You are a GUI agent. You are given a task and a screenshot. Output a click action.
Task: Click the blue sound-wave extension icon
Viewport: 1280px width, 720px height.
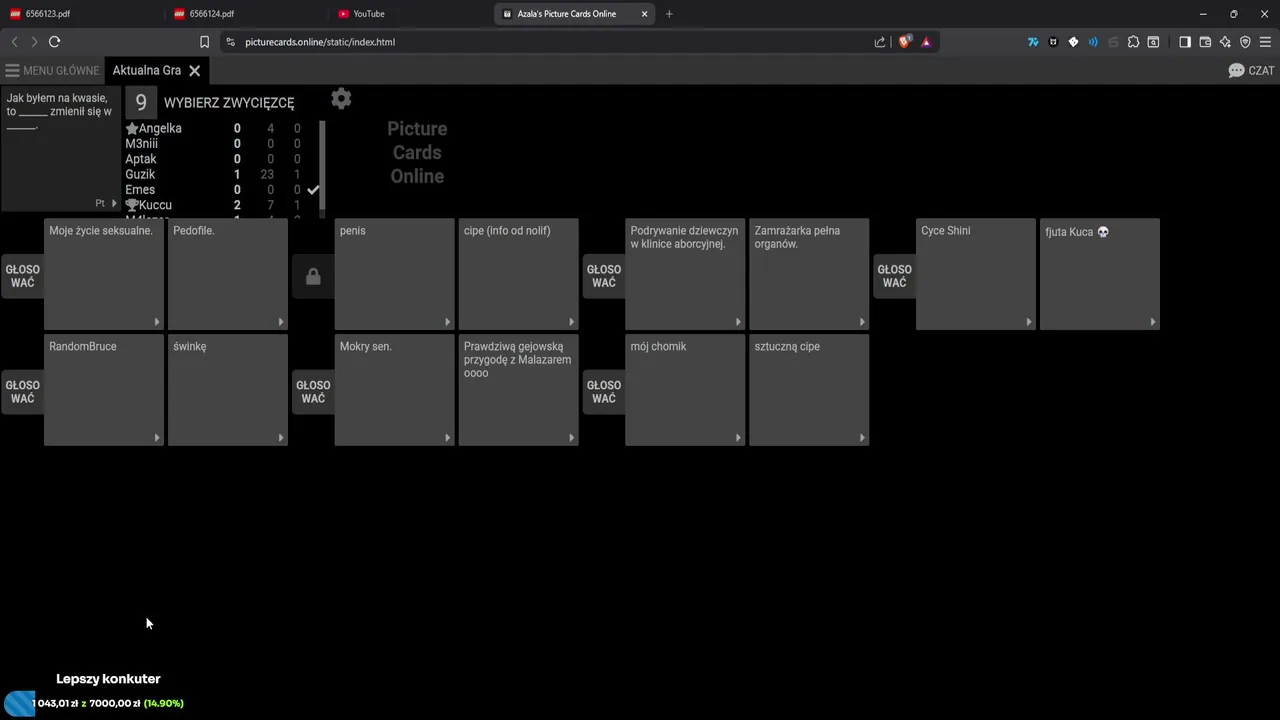1093,42
